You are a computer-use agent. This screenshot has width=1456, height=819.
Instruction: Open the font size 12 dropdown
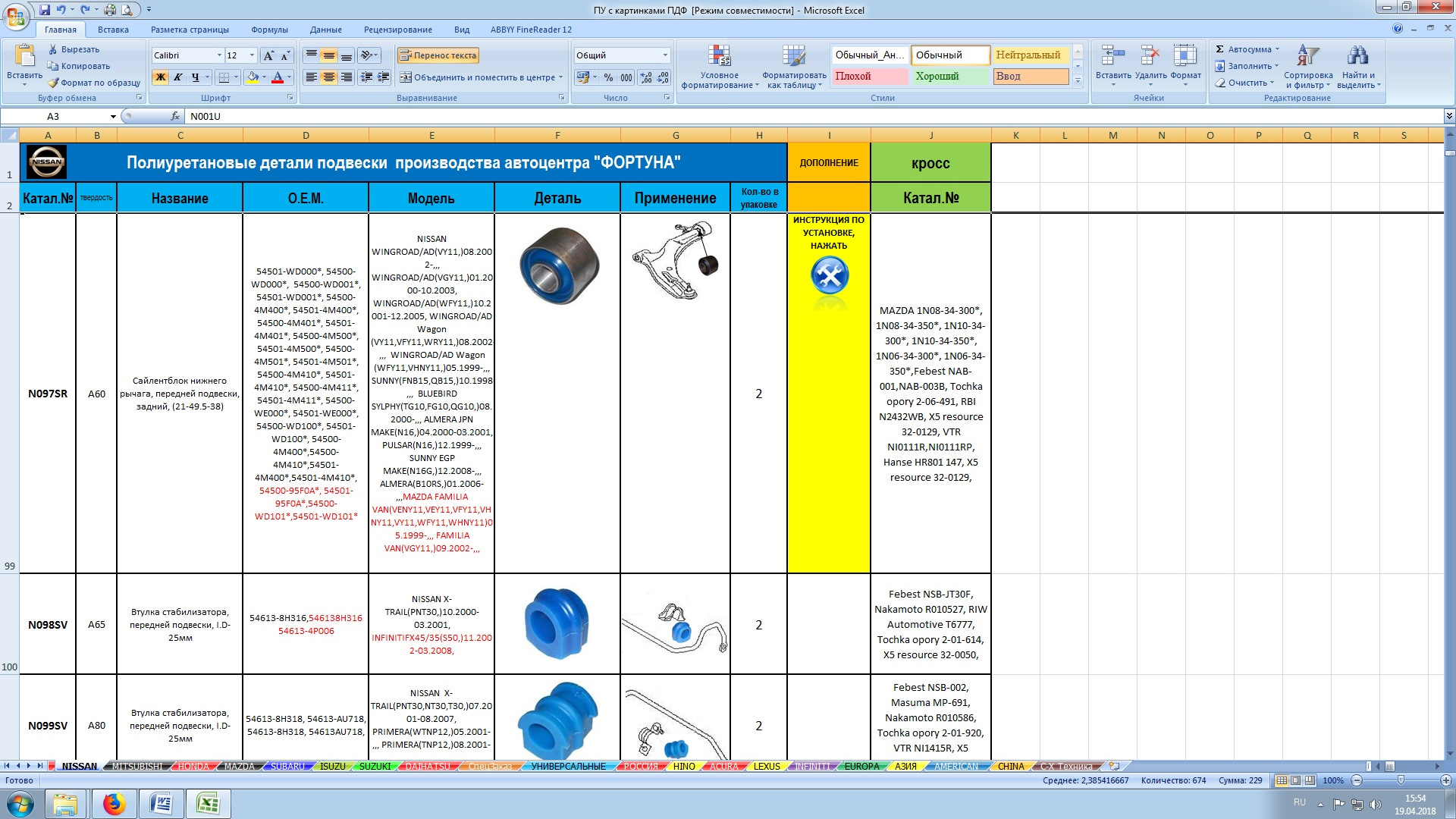(x=253, y=55)
